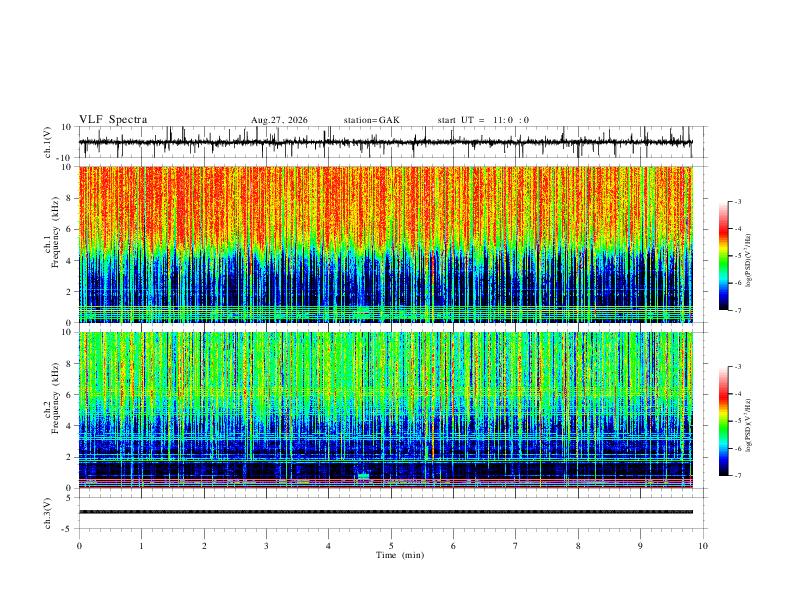Viewport: 792px width, 612px height.
Task: Click the 8 minute tick label
Action: pos(578,546)
